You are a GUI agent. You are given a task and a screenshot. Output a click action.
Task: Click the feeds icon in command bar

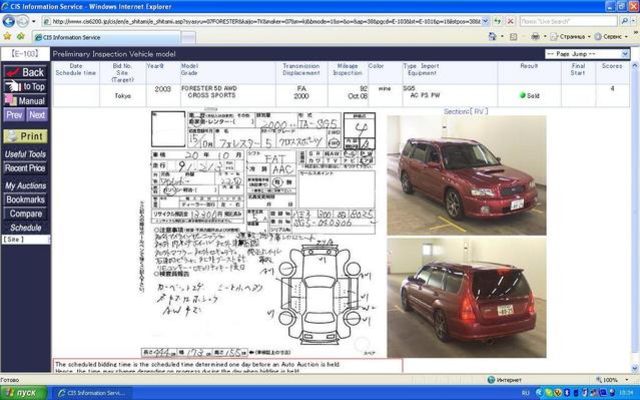pyautogui.click(x=513, y=37)
